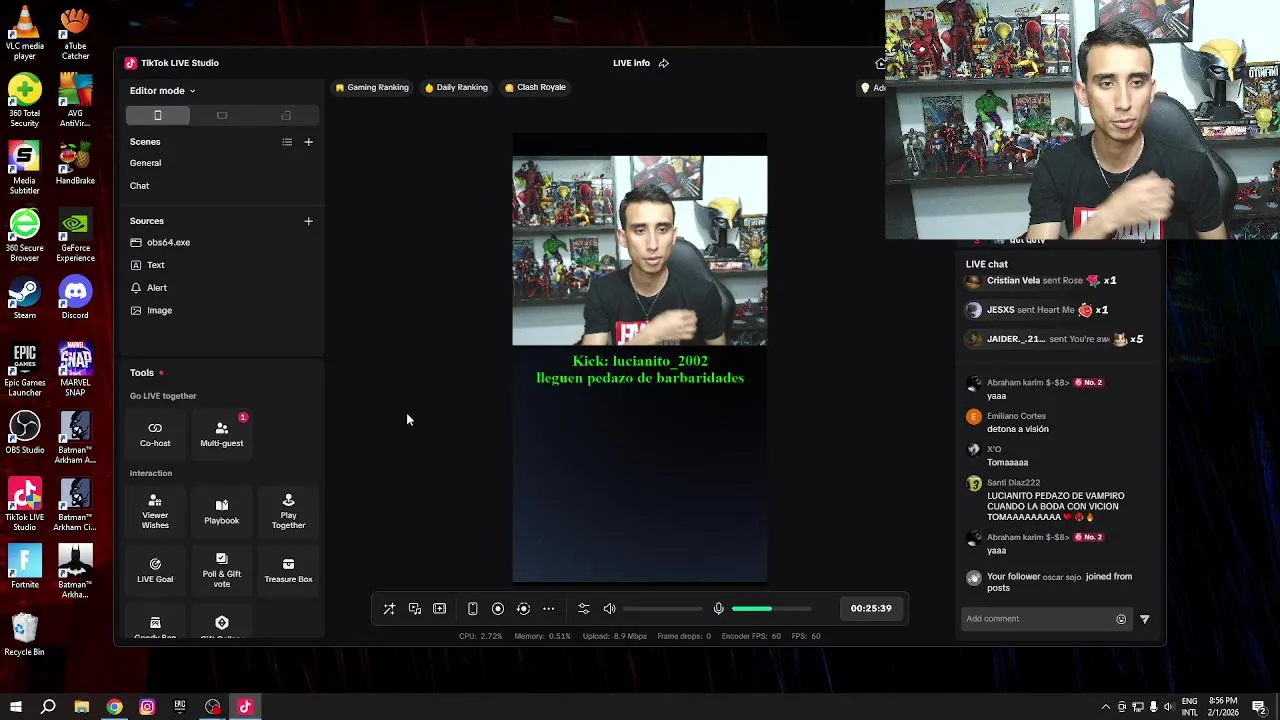
Task: Open the Treasure Box tool
Action: [288, 570]
